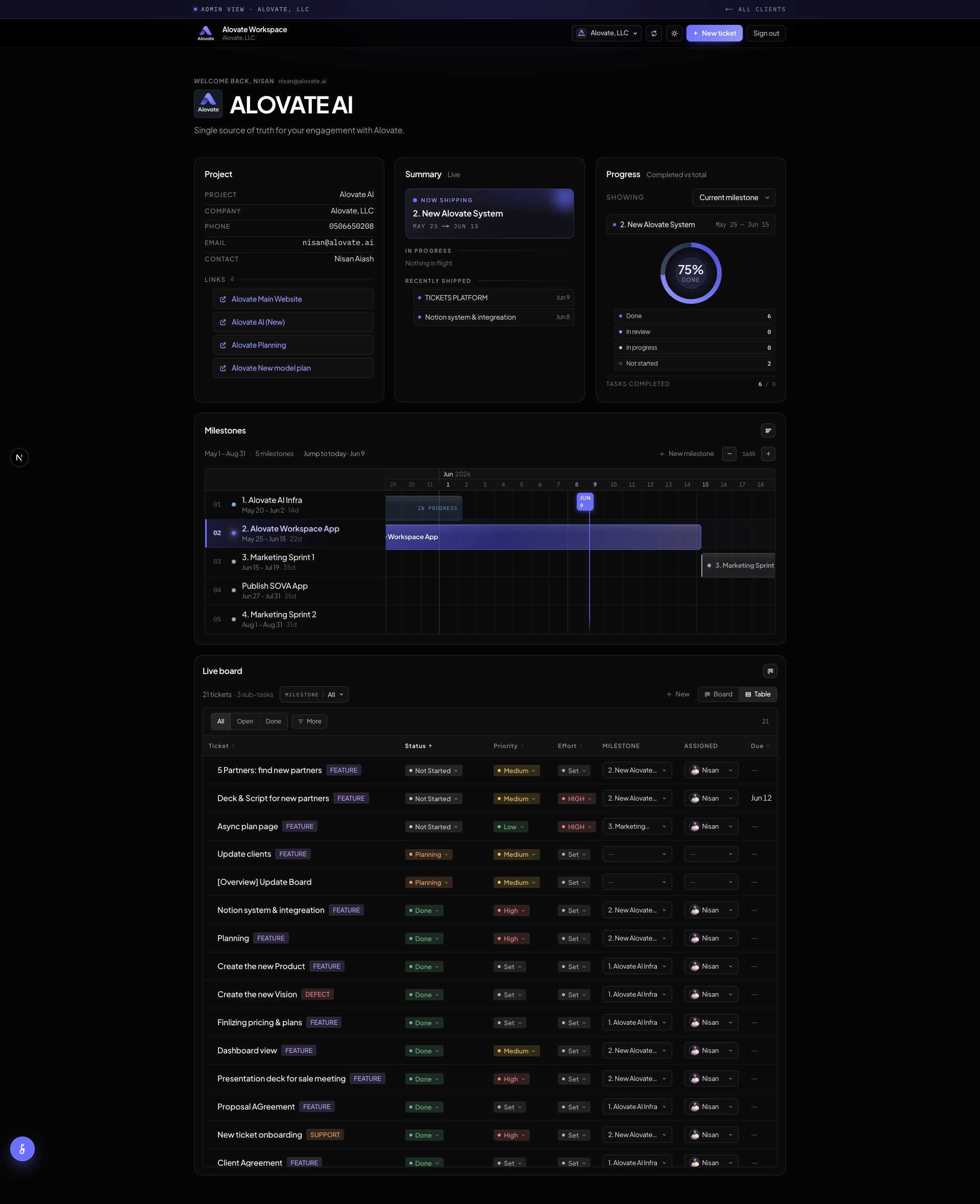Click the Milestones panel view icon
This screenshot has width=980, height=1204.
[768, 430]
